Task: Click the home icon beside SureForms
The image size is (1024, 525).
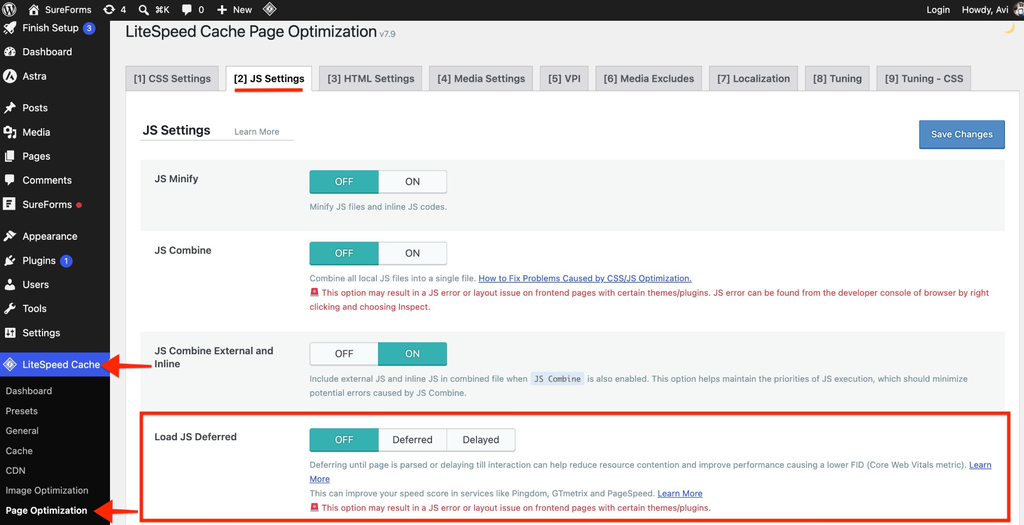Action: [34, 10]
